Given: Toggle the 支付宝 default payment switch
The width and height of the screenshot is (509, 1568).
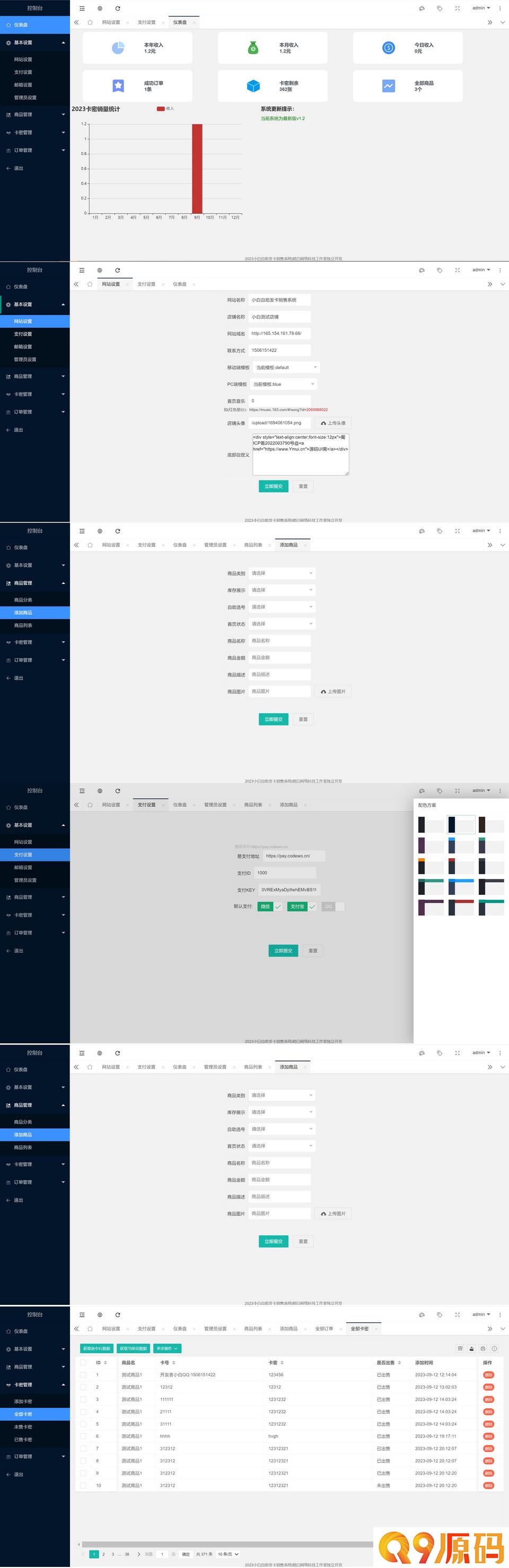Looking at the screenshot, I should (x=302, y=907).
